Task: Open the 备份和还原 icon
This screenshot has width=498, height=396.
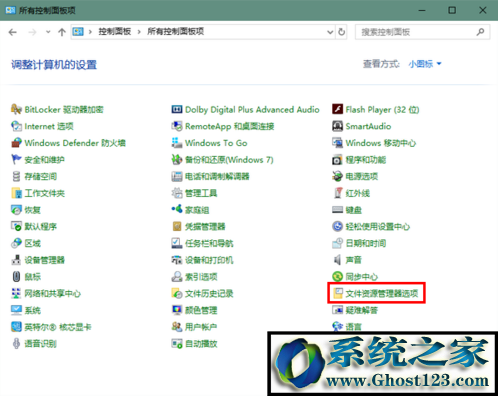Action: click(177, 159)
